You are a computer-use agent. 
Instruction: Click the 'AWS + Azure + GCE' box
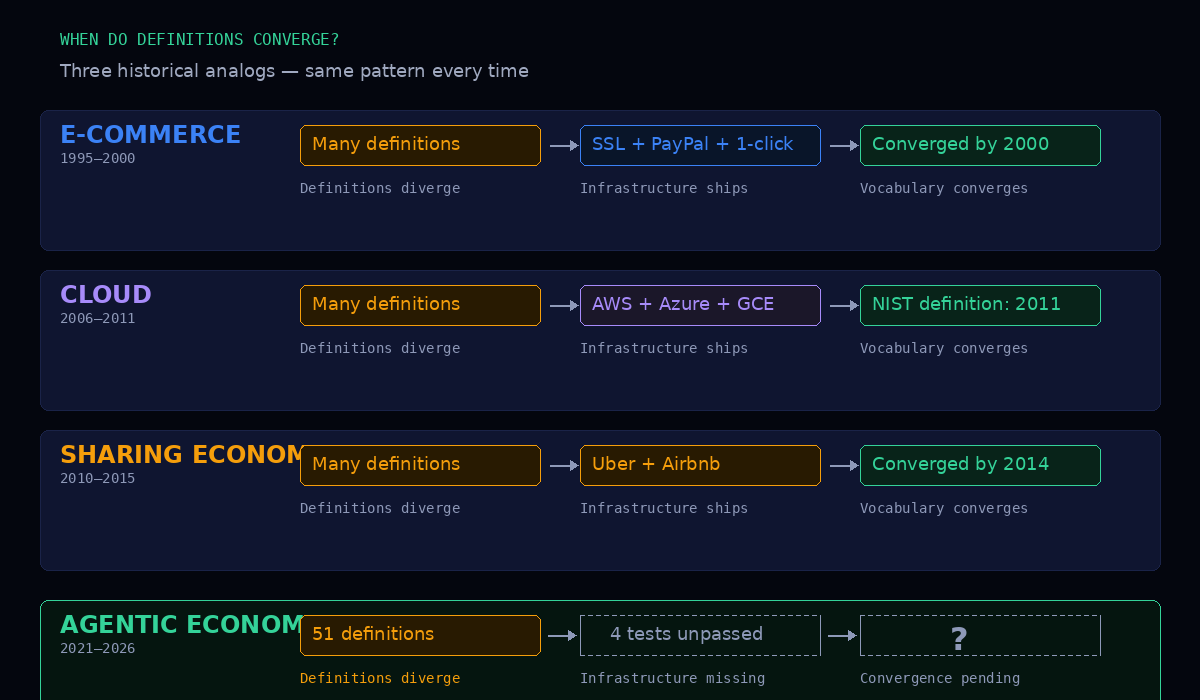(700, 305)
